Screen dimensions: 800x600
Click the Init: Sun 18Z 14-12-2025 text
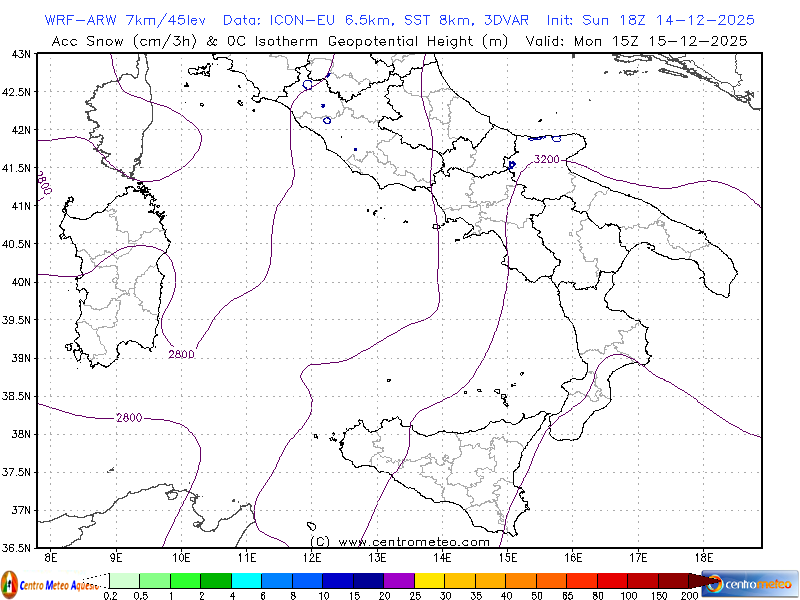click(x=650, y=20)
